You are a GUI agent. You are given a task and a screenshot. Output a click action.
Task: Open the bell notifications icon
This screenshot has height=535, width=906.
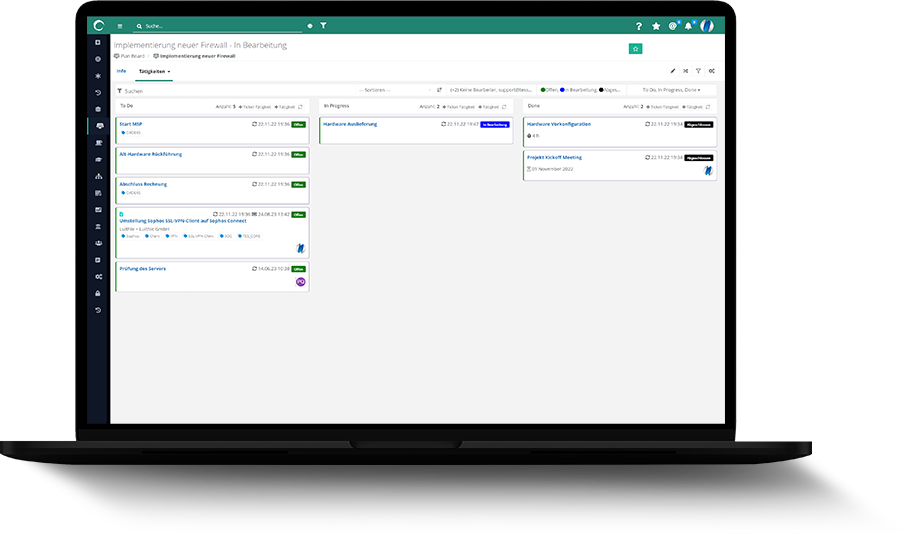click(x=689, y=26)
